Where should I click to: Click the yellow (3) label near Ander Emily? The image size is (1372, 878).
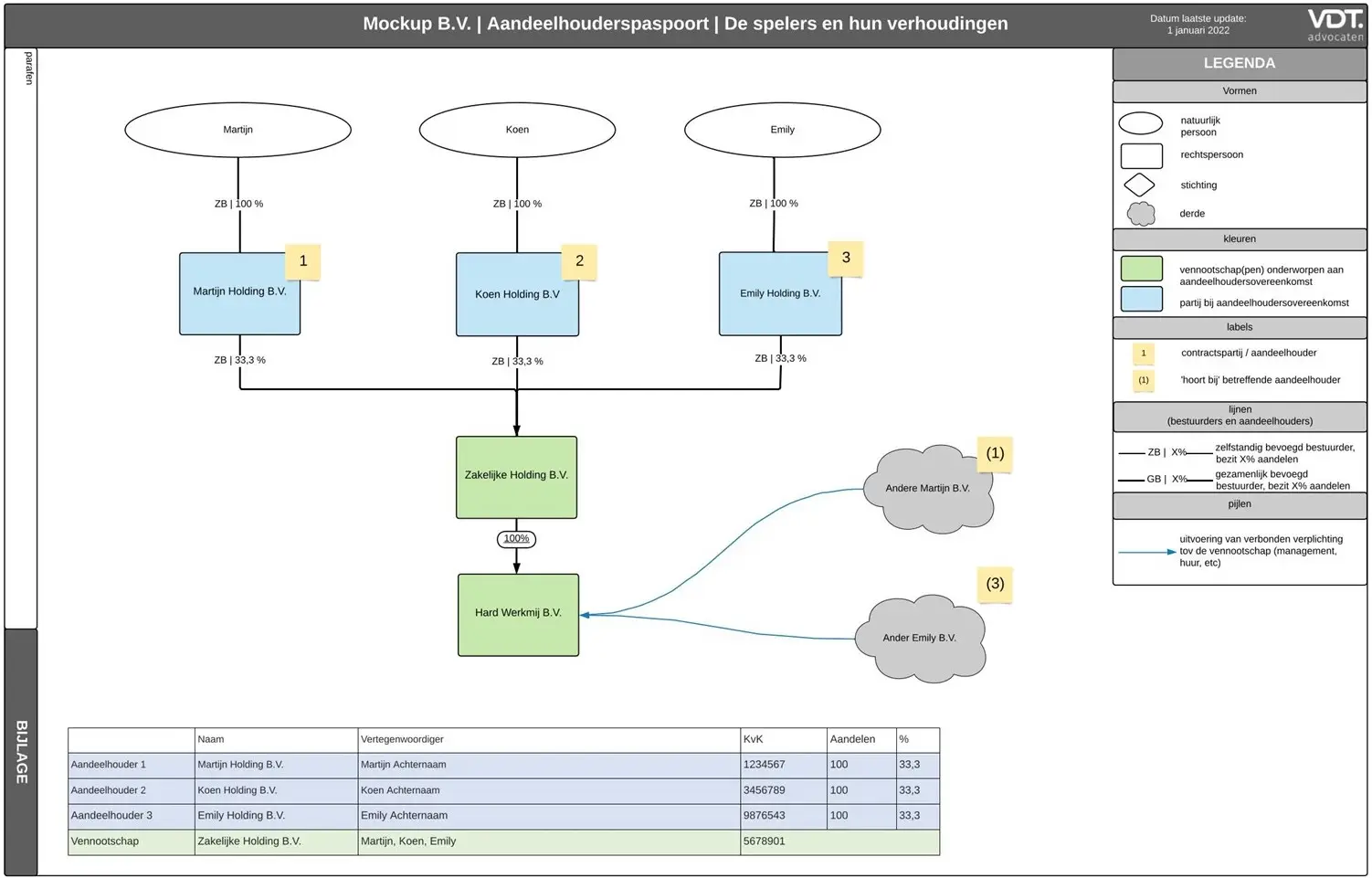(995, 584)
